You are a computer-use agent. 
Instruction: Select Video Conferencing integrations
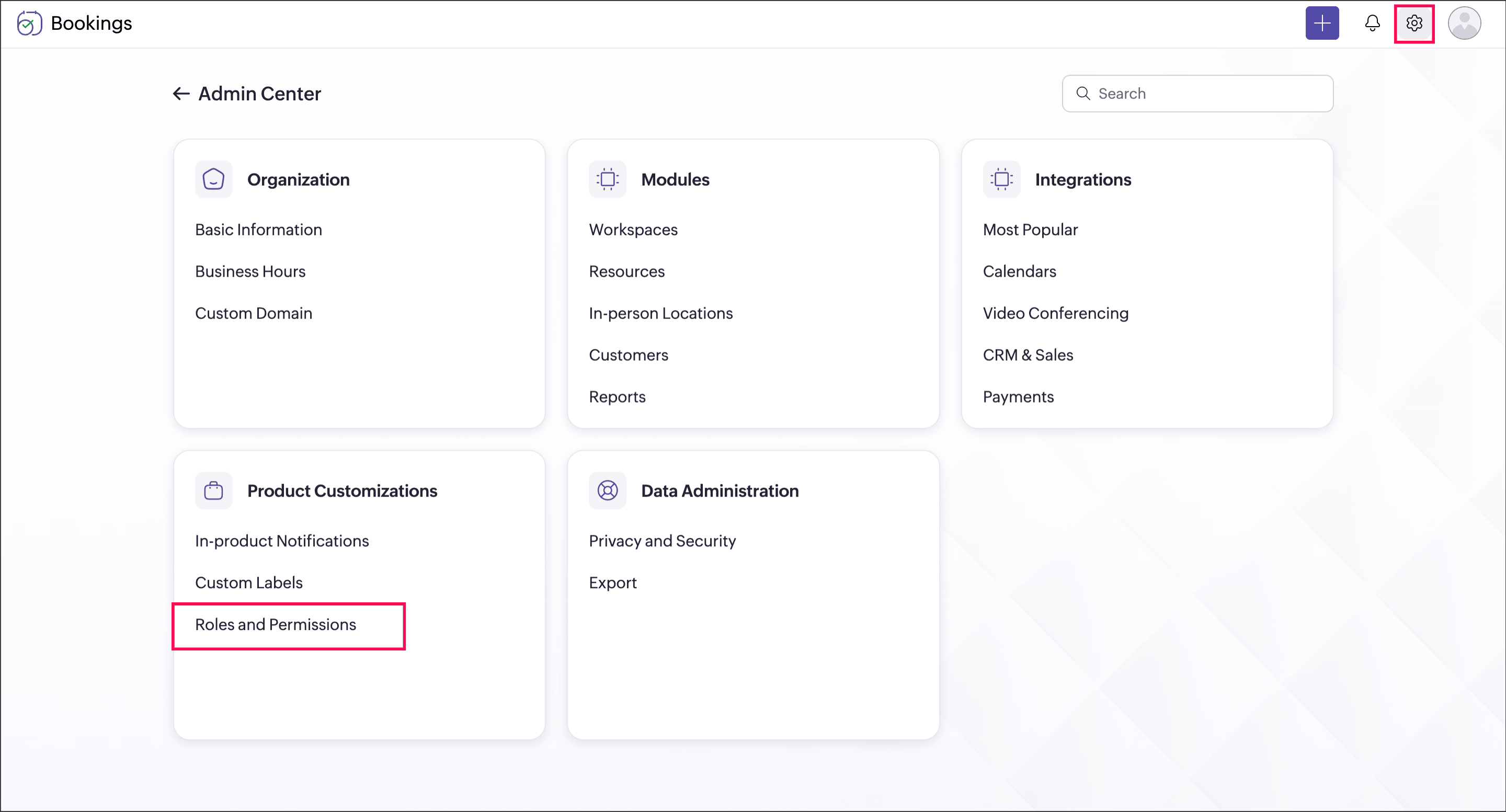tap(1055, 313)
